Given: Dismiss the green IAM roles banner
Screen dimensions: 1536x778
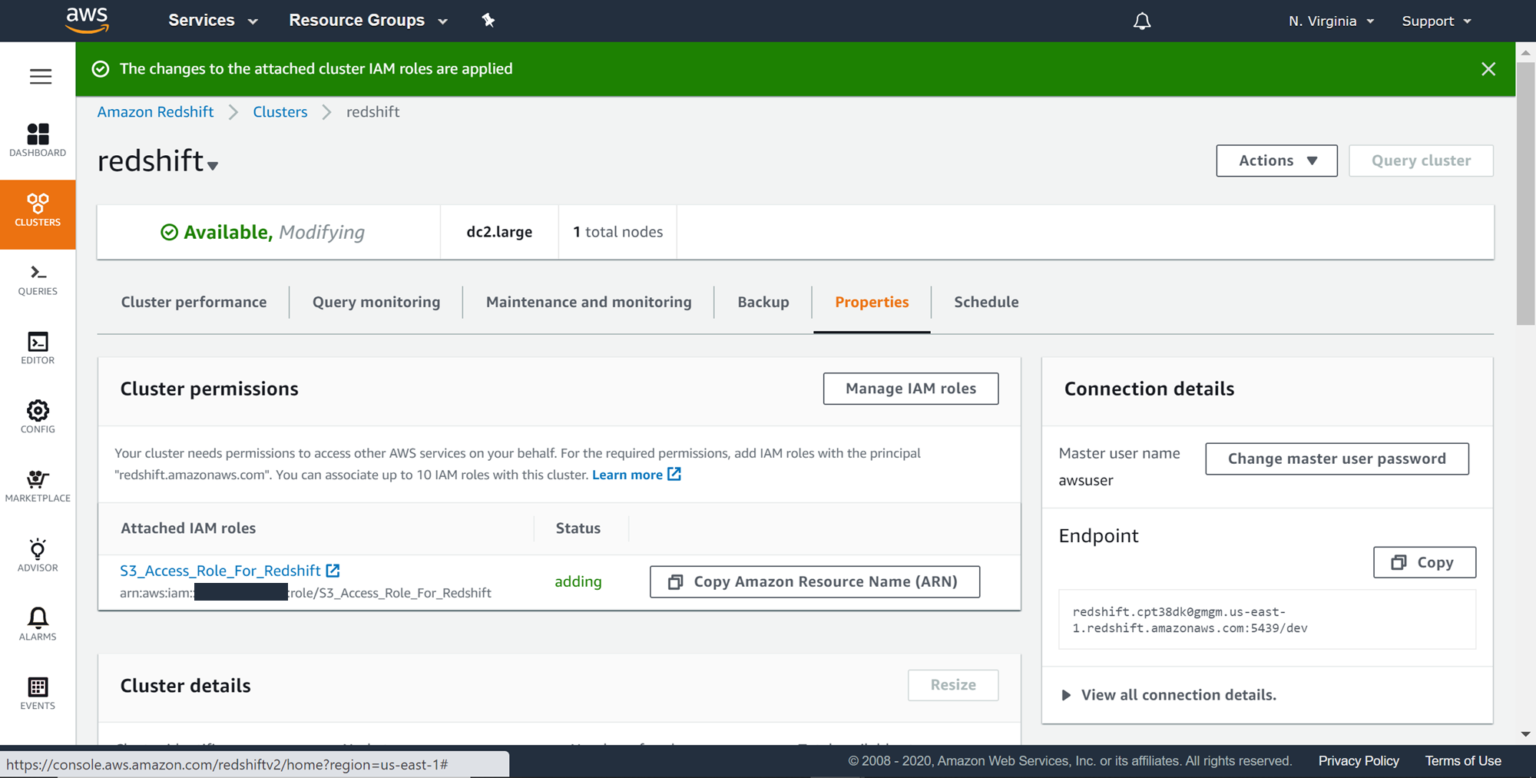Looking at the screenshot, I should coord(1488,69).
